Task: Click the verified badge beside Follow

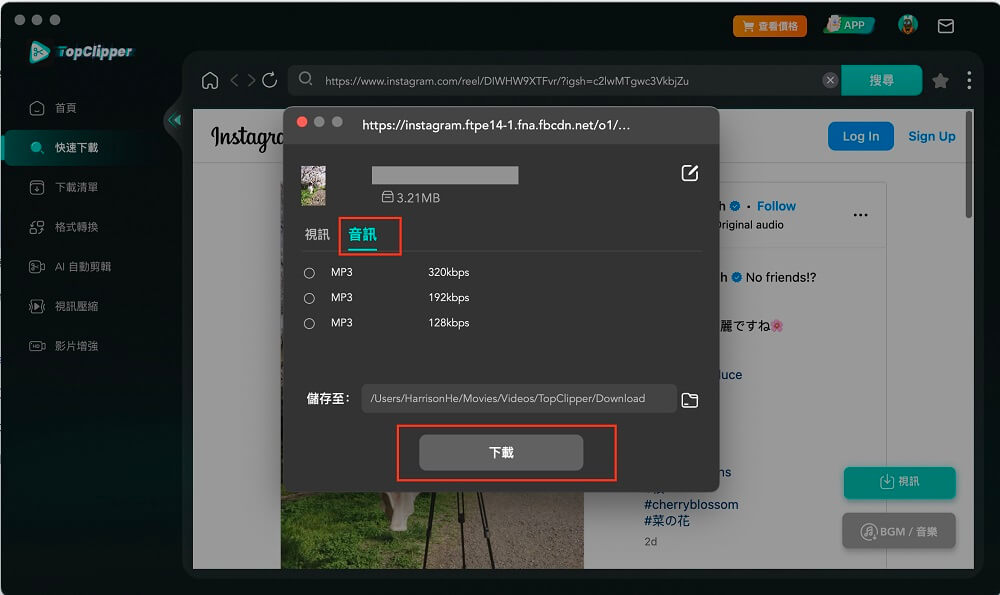Action: (x=735, y=206)
